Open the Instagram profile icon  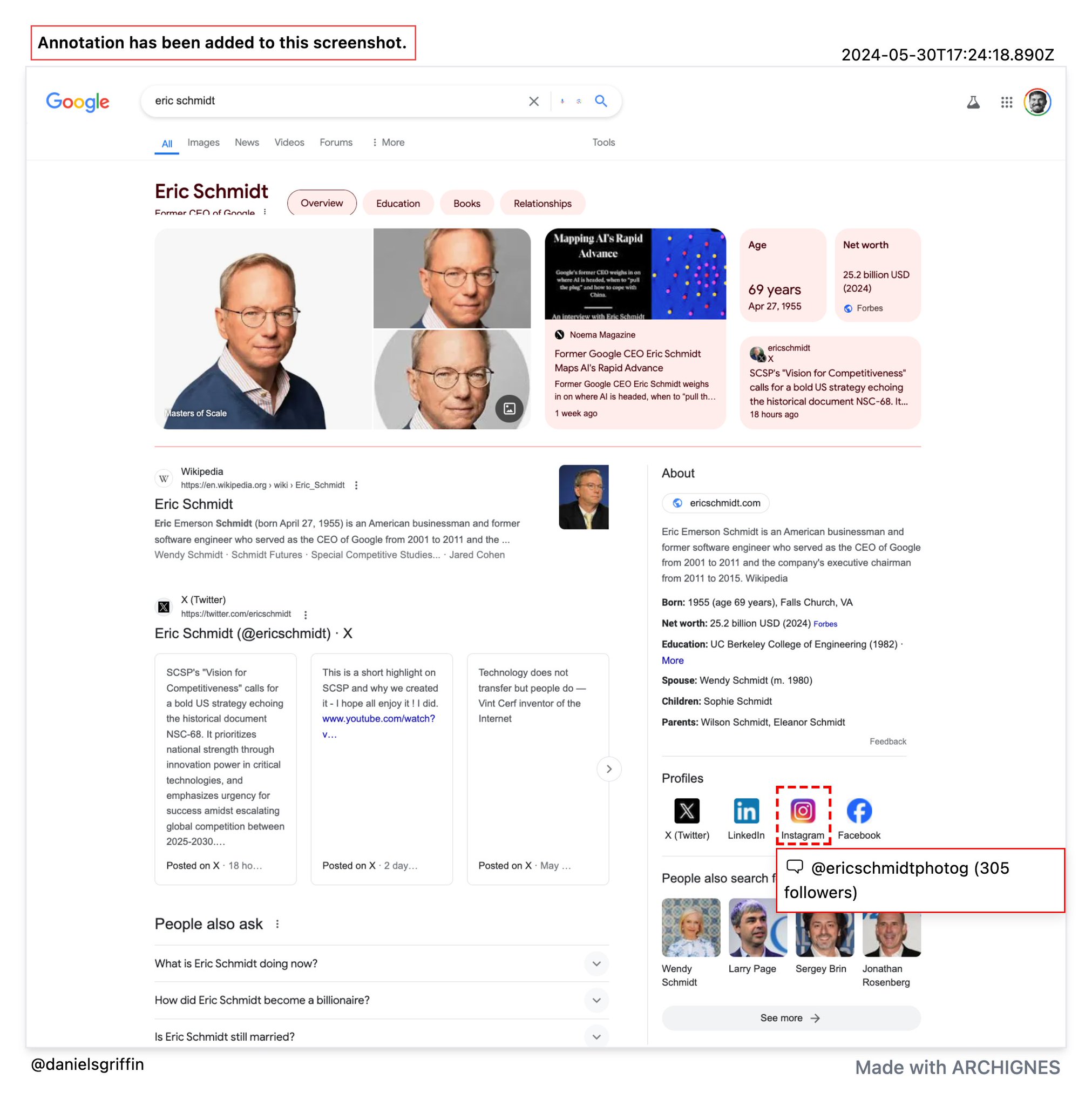pos(803,811)
